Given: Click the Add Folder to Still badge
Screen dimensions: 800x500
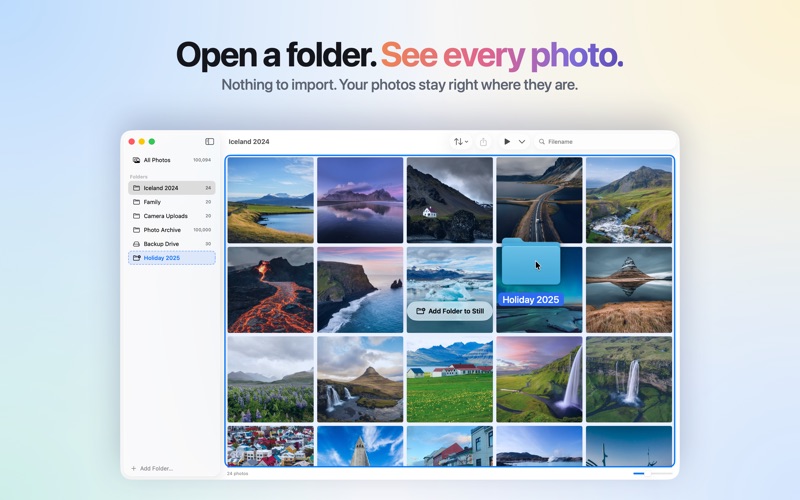Looking at the screenshot, I should click(450, 311).
